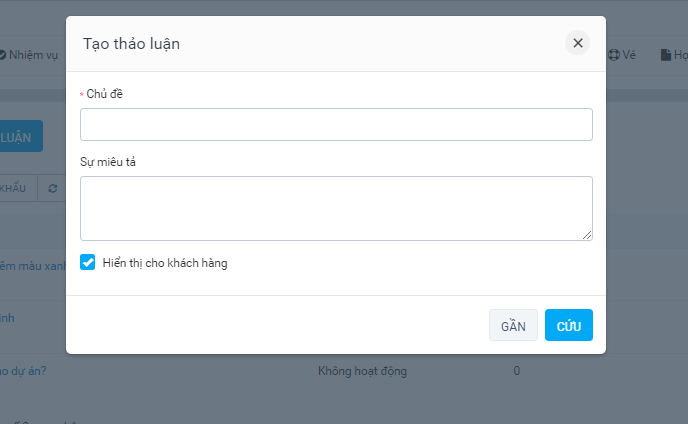The image size is (688, 424).
Task: Click the refresh icon in the table toolbar
Action: point(52,188)
